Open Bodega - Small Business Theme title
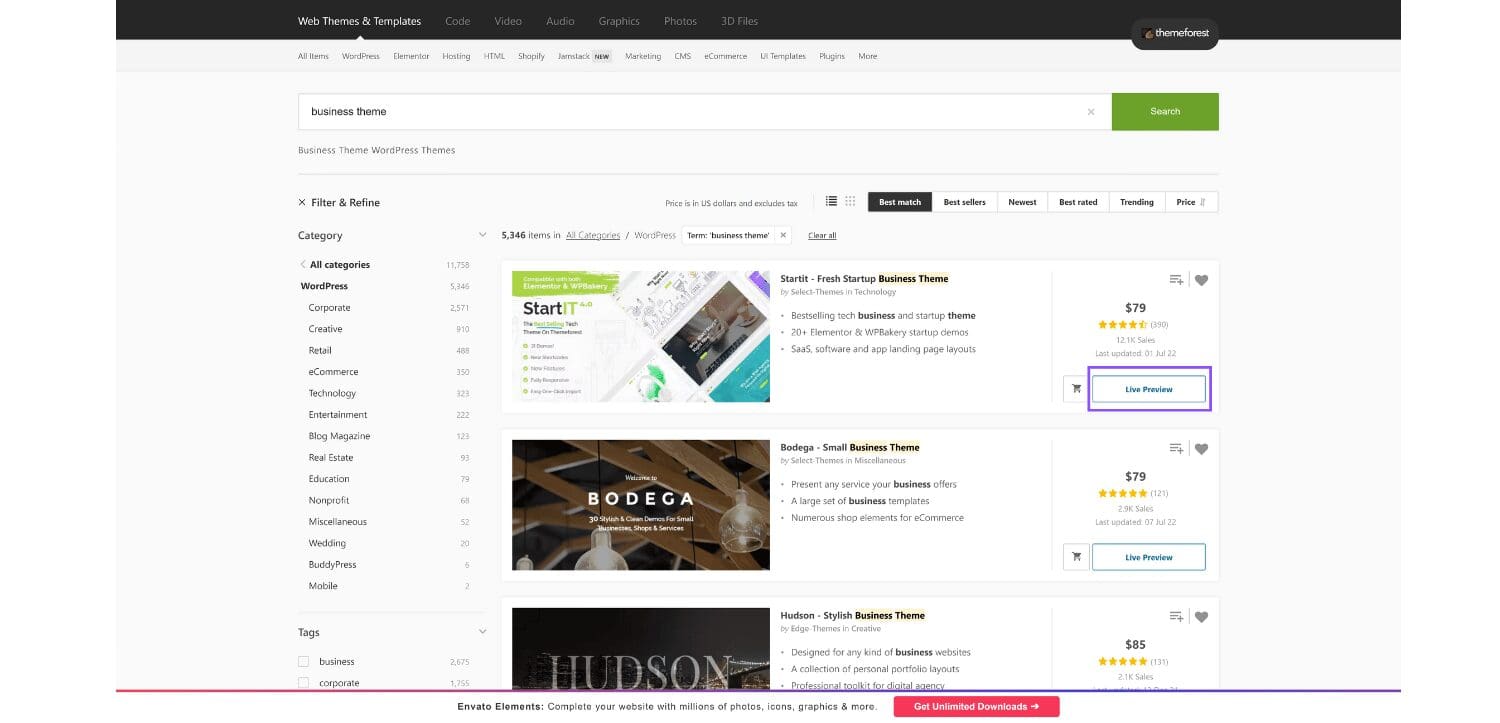Image resolution: width=1500 pixels, height=723 pixels. [x=850, y=447]
